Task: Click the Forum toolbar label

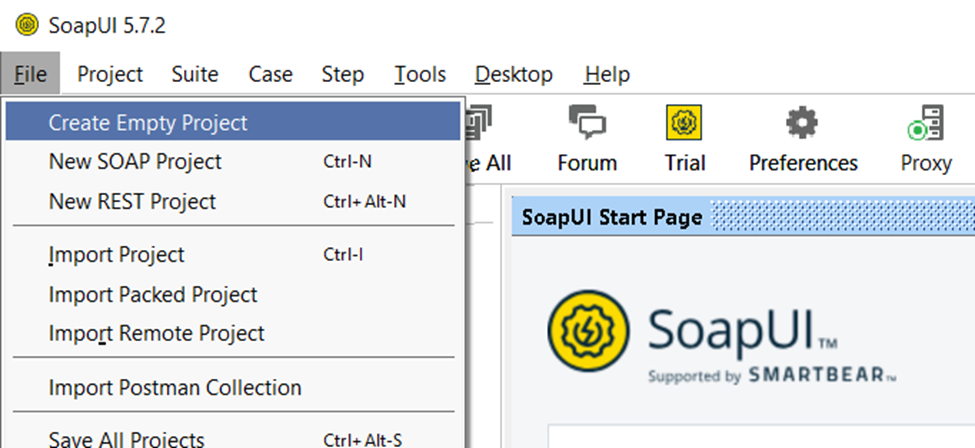Action: pyautogui.click(x=587, y=163)
